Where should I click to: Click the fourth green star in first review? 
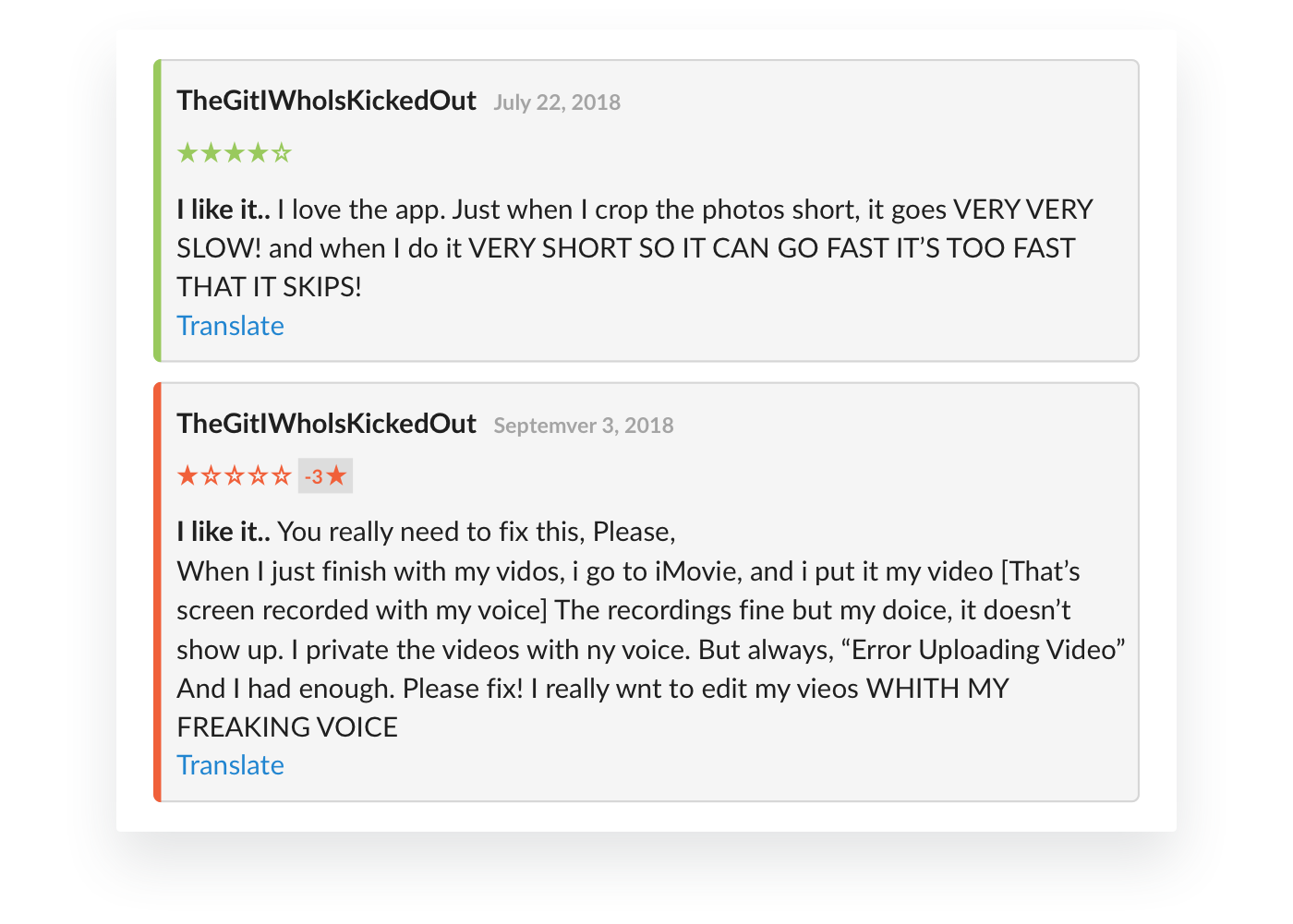(259, 153)
